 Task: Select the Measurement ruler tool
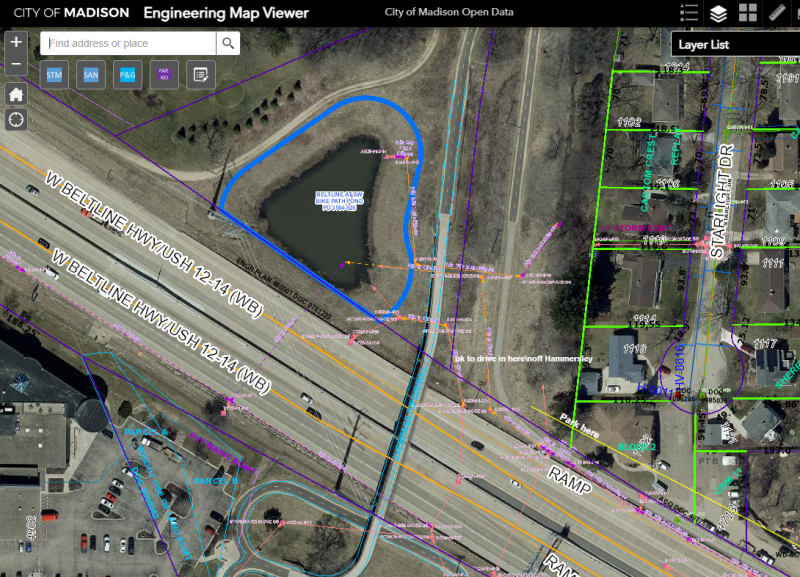point(778,13)
